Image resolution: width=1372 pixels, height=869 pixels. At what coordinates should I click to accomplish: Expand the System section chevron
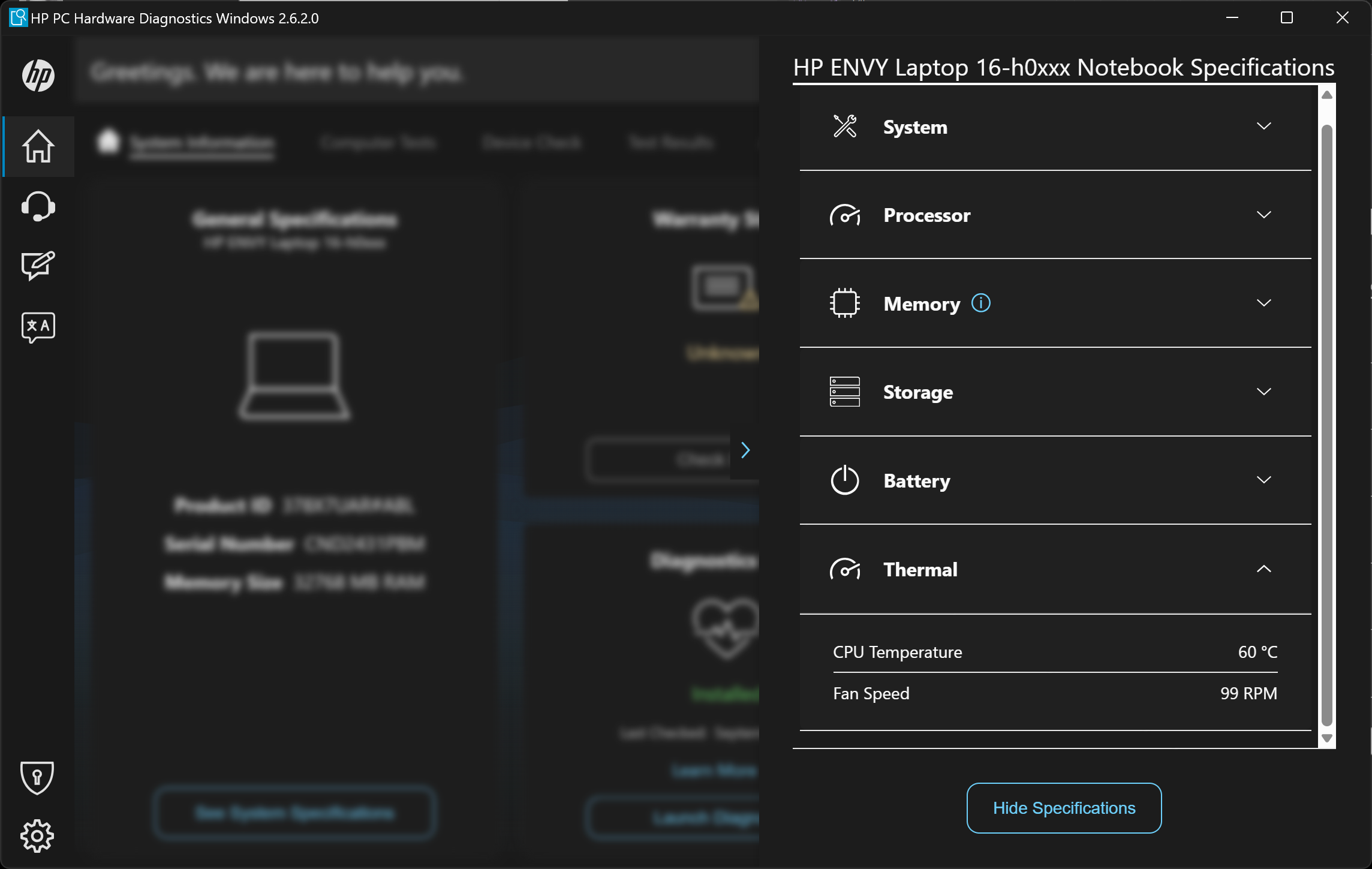tap(1264, 127)
